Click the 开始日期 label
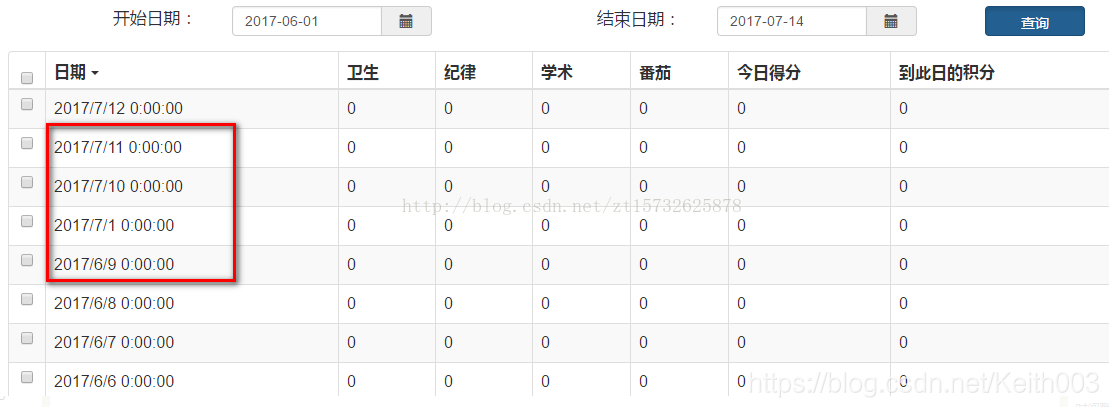Image resolution: width=1109 pixels, height=407 pixels. click(153, 19)
